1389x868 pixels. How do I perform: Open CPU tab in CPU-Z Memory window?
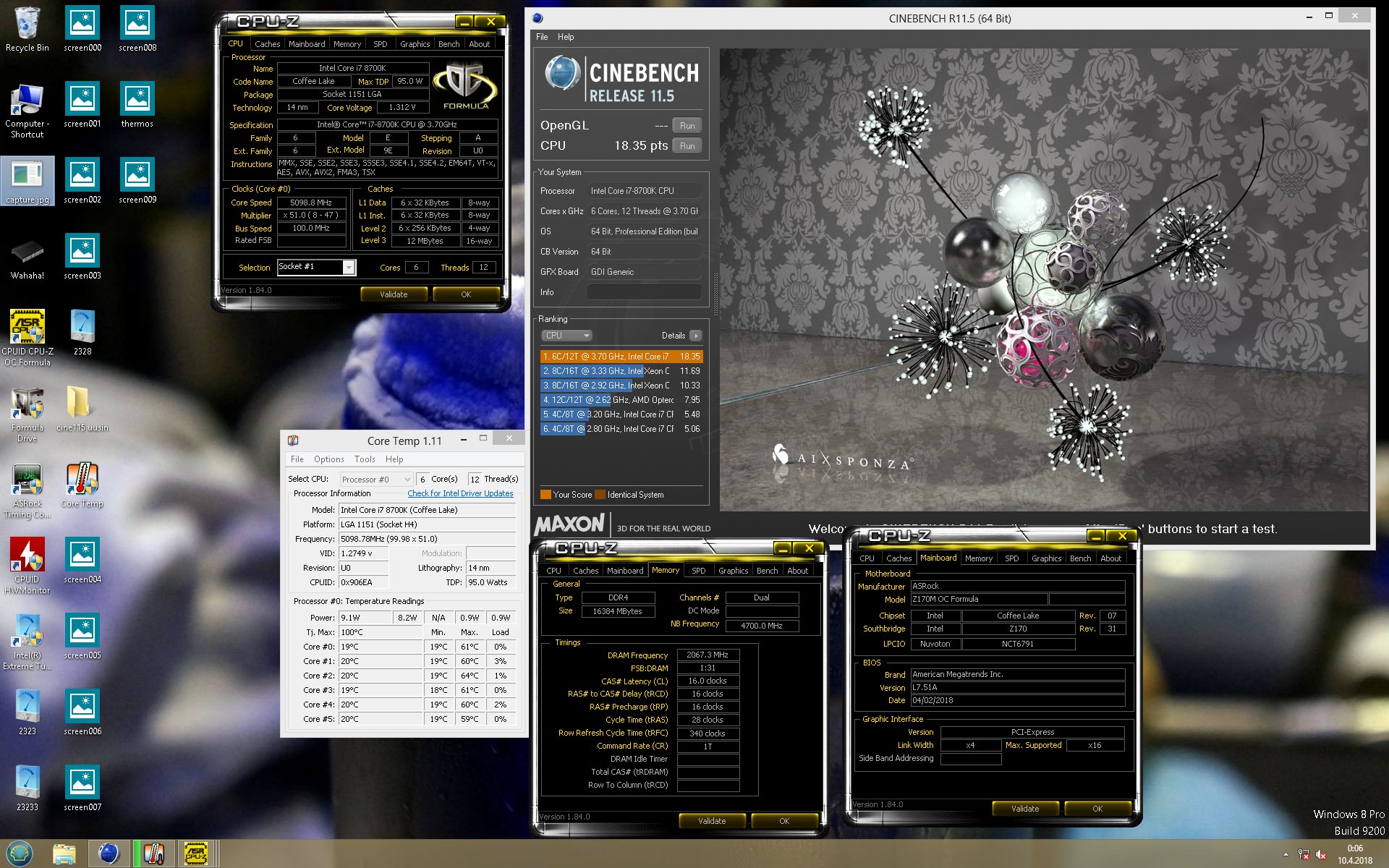[x=553, y=571]
